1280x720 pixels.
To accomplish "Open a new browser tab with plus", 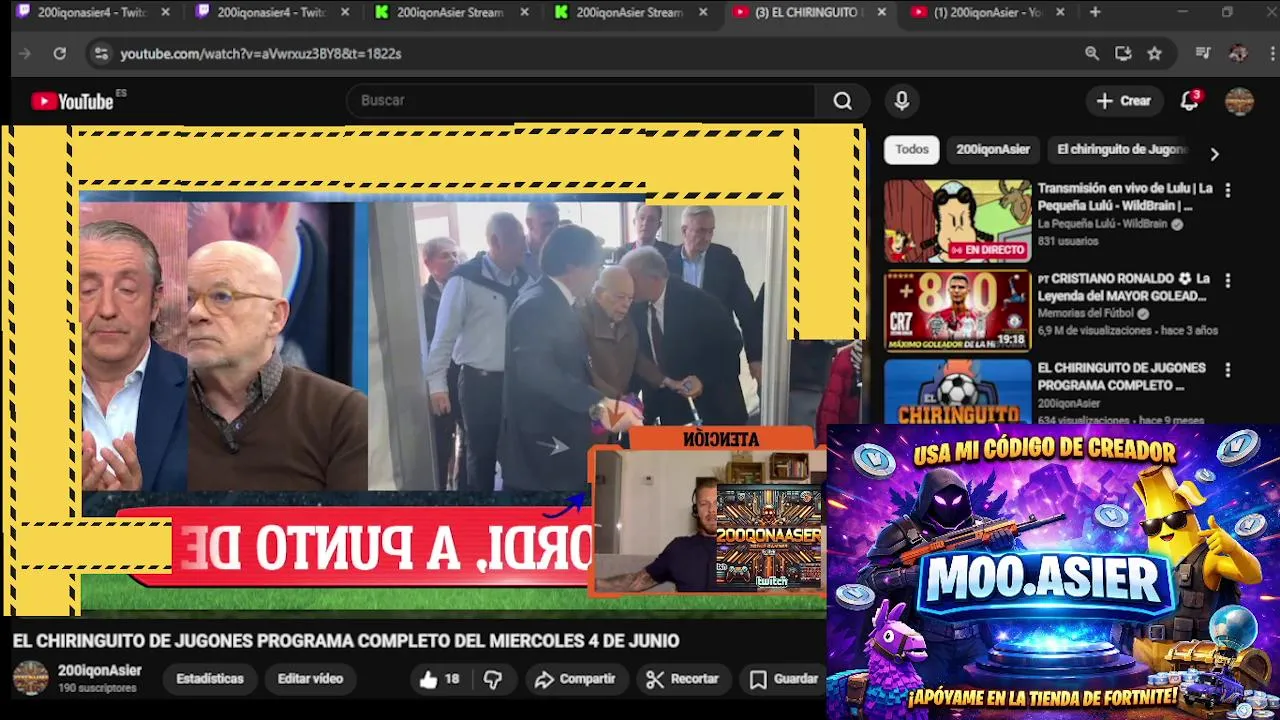I will pos(1095,12).
